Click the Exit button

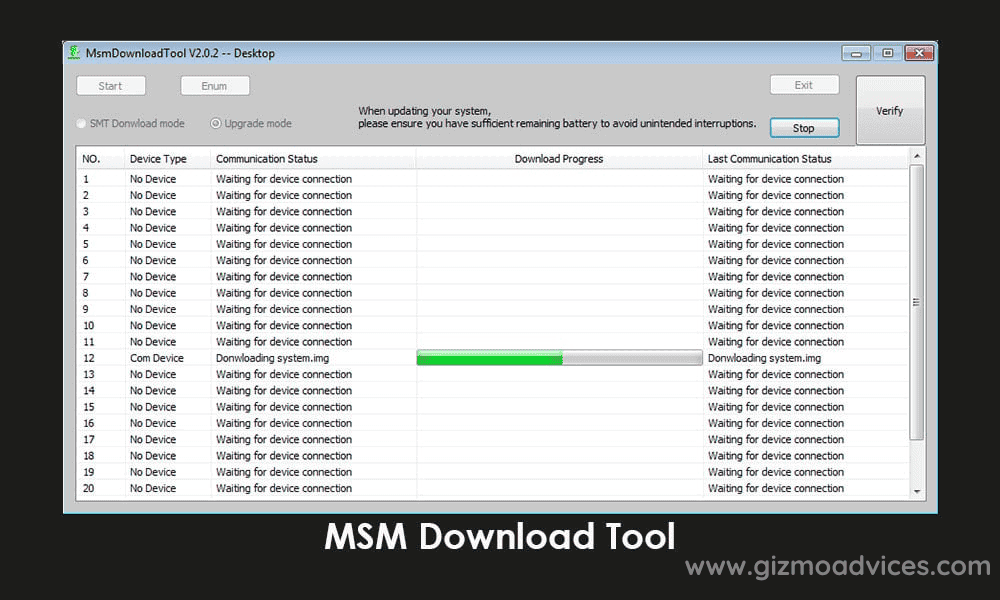804,85
